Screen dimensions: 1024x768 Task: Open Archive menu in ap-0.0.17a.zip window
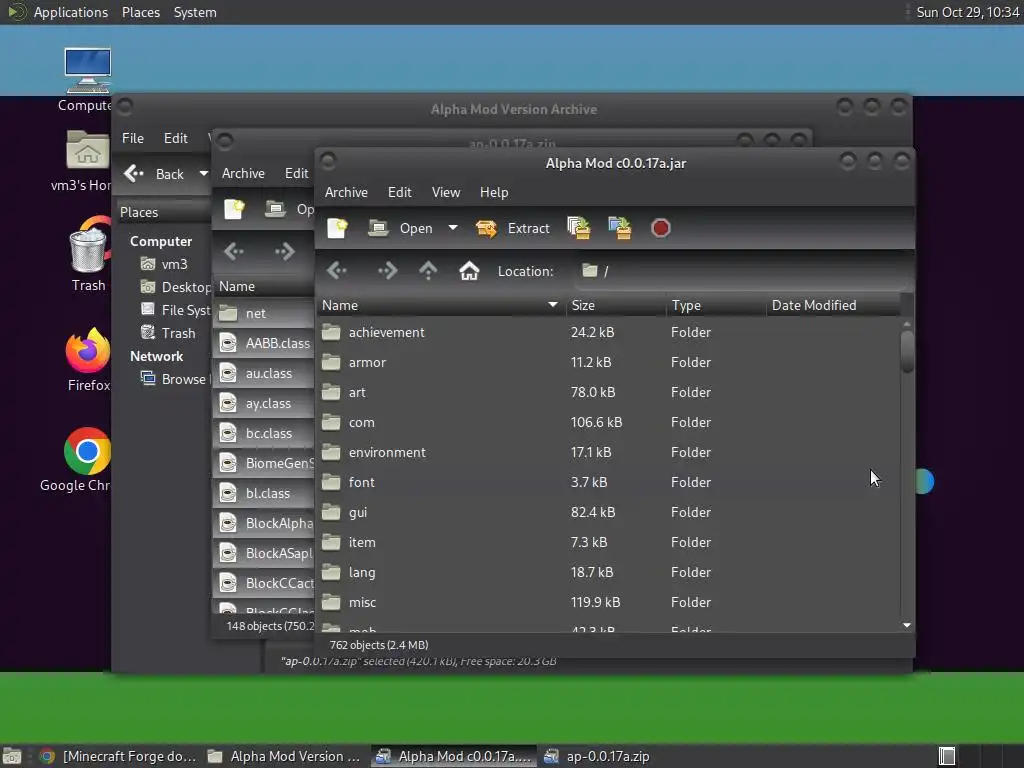click(x=243, y=173)
